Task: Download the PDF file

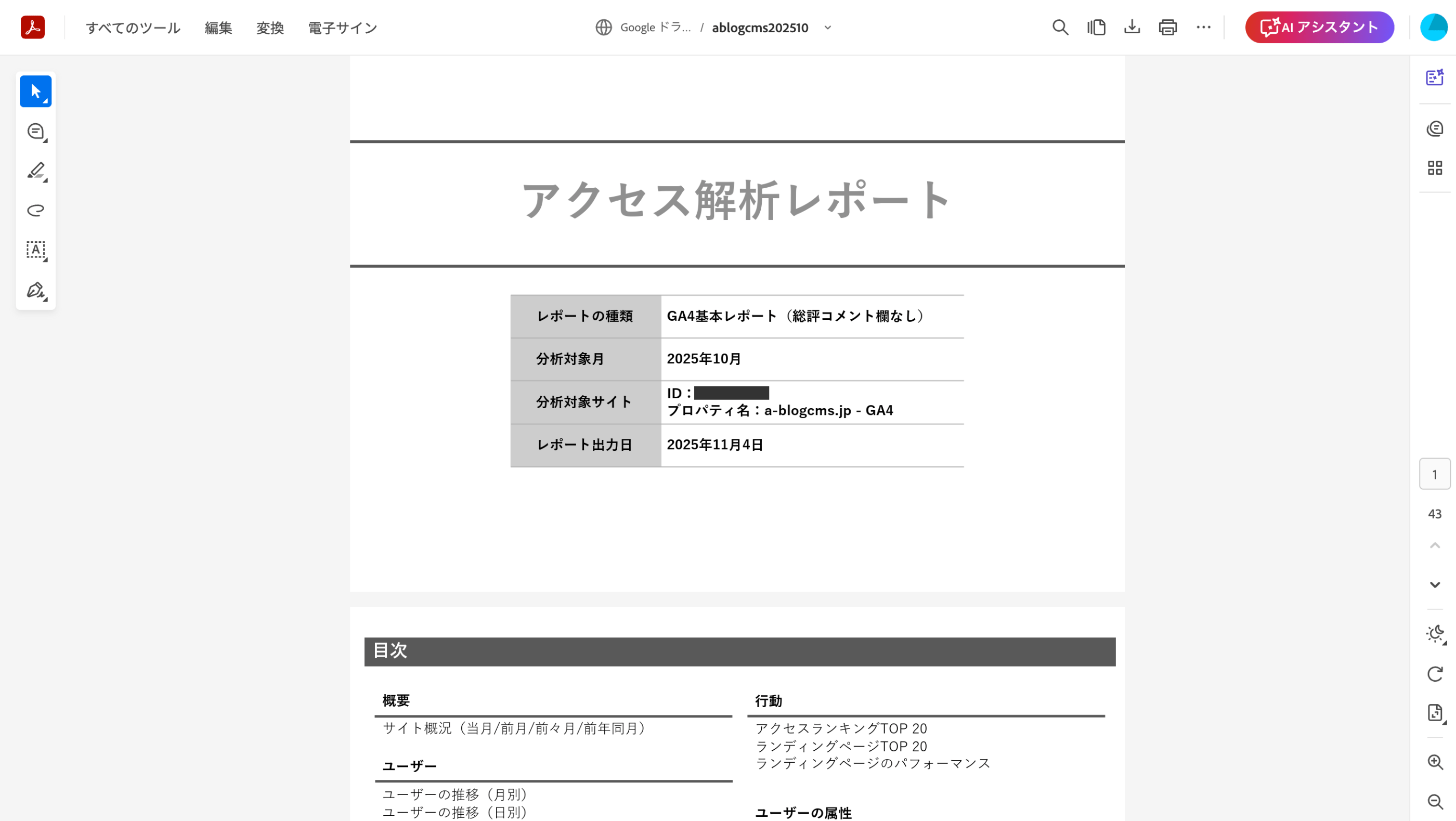Action: click(1132, 27)
